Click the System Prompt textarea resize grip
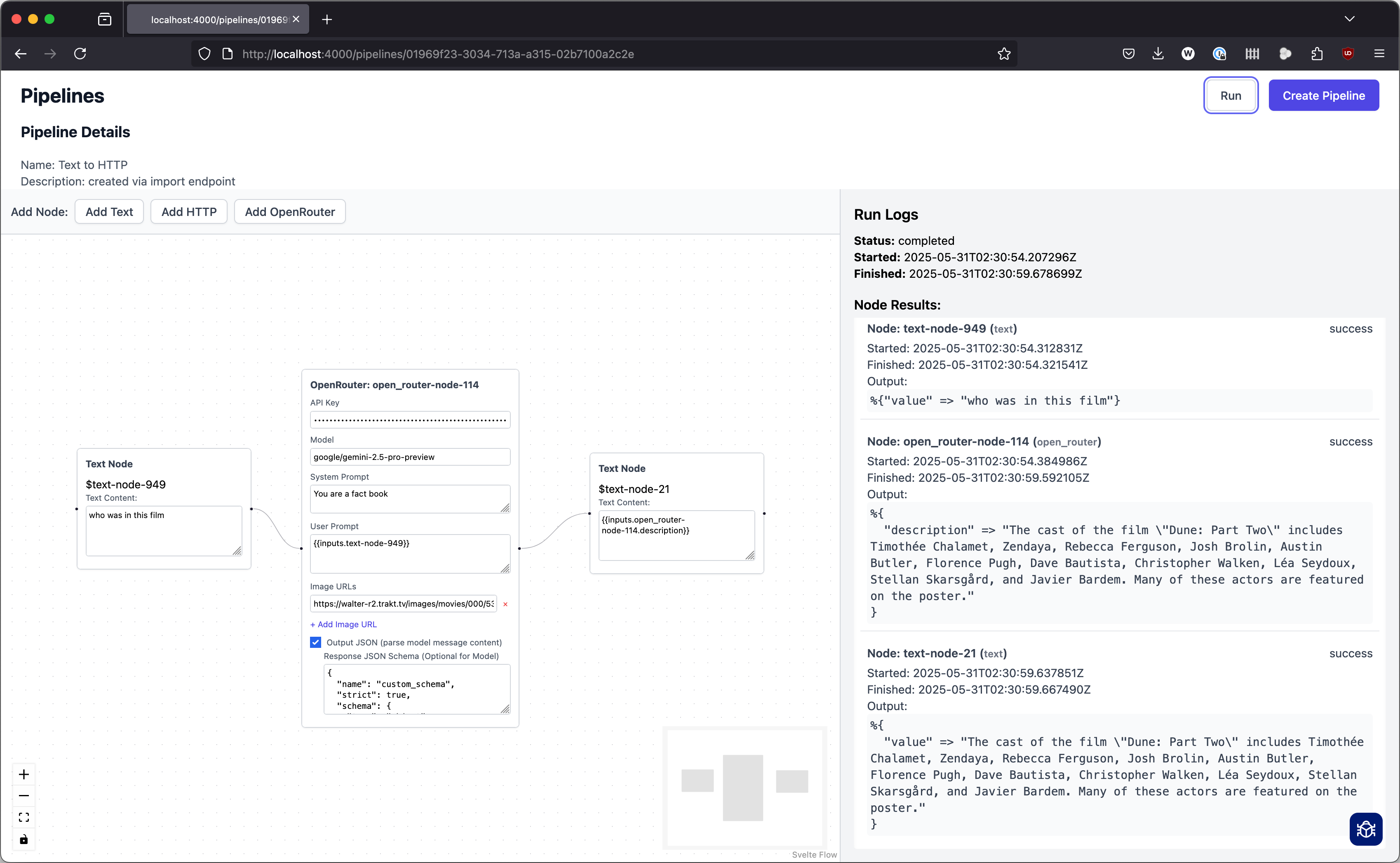Viewport: 1400px width, 863px height. (505, 508)
